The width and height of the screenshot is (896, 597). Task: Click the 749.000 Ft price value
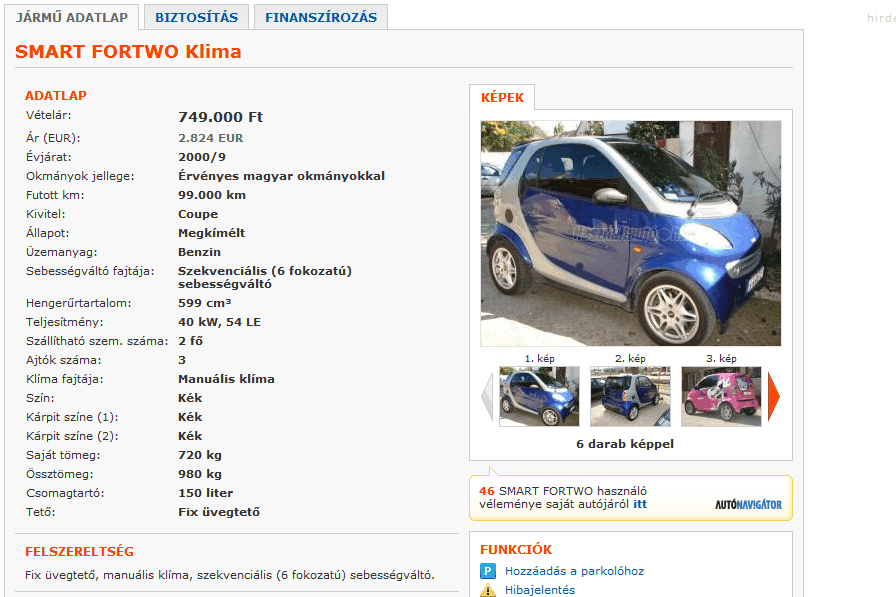[221, 117]
